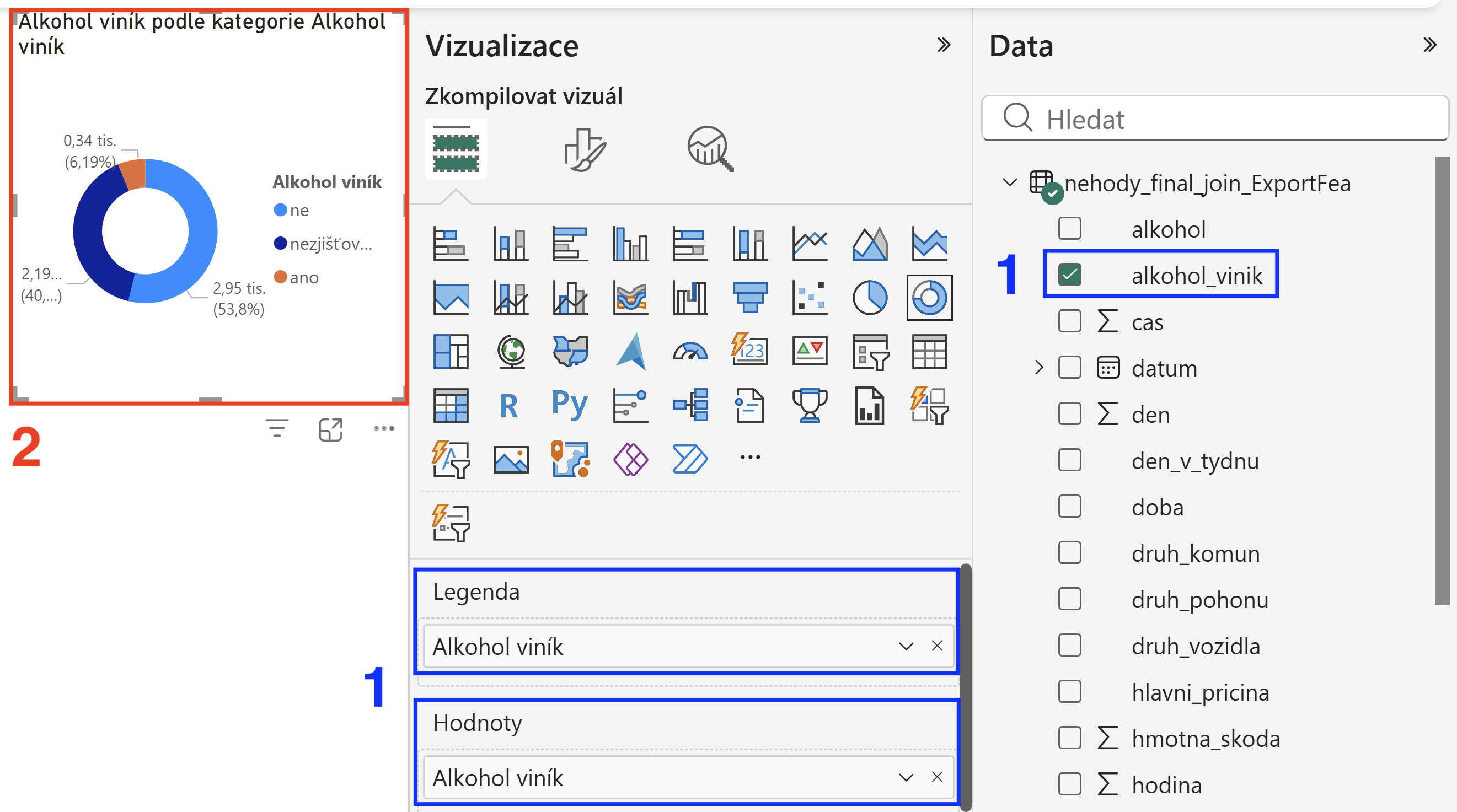The height and width of the screenshot is (812, 1457).
Task: Pick the scatter chart visual
Action: click(810, 298)
